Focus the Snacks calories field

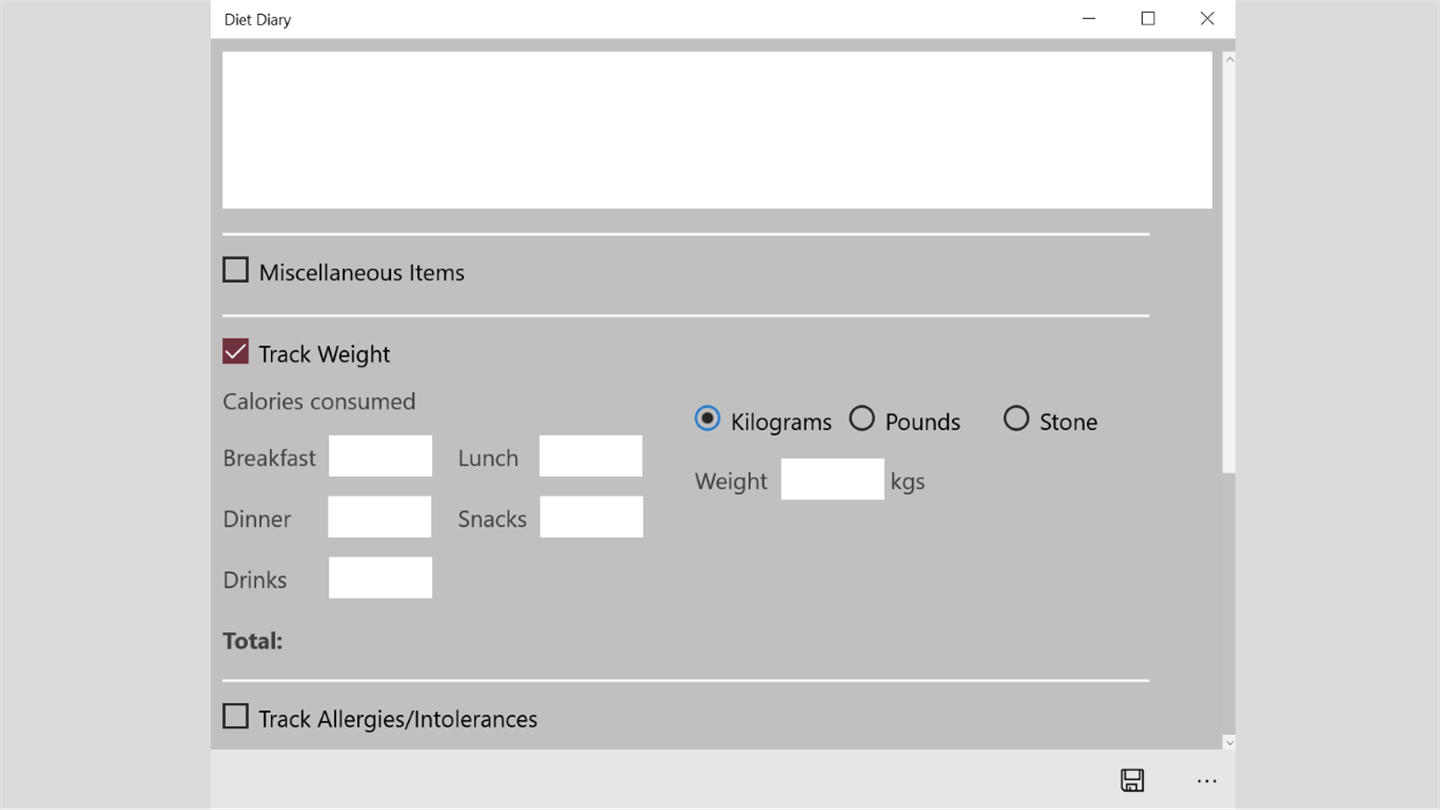(x=591, y=517)
